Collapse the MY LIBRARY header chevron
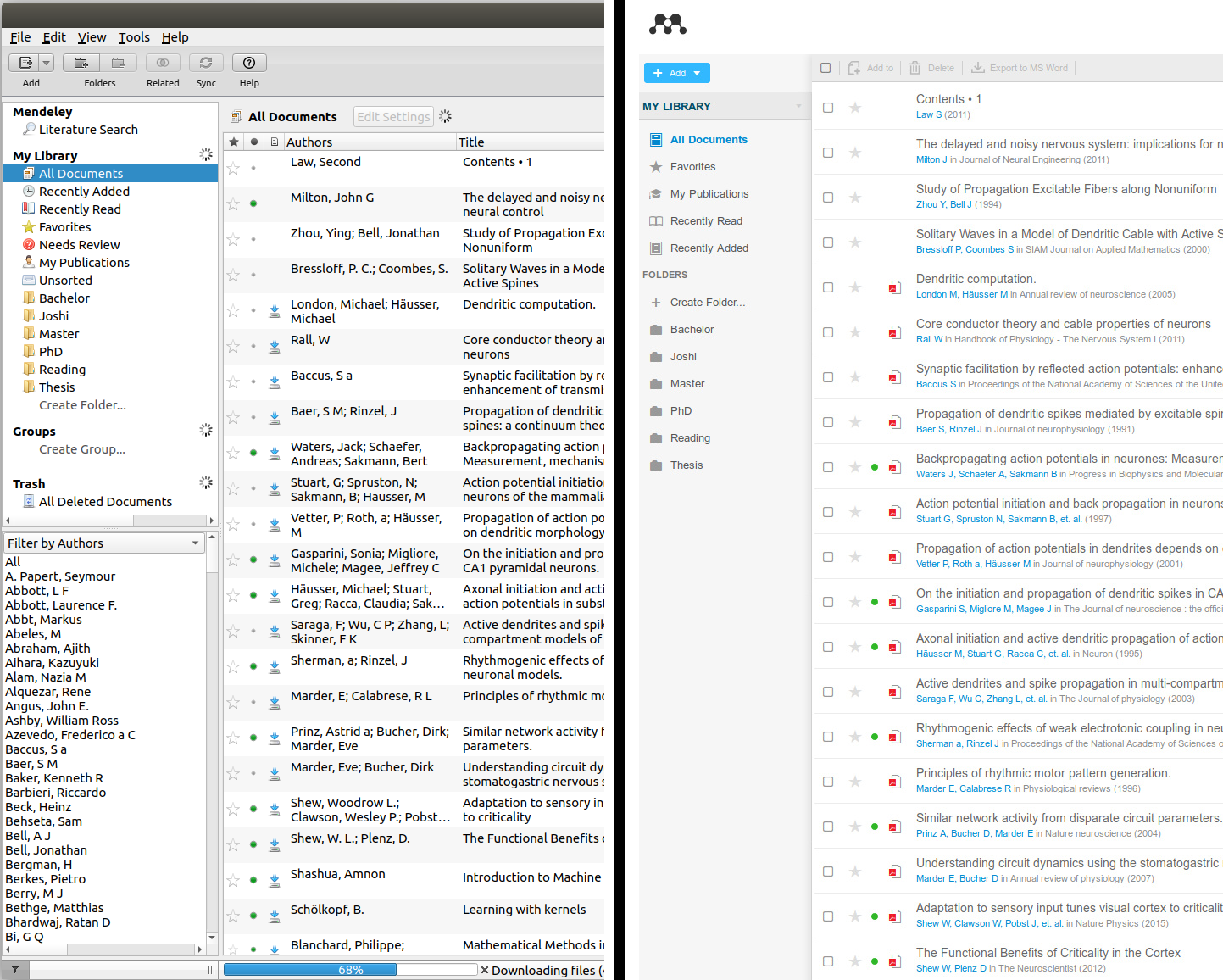Image resolution: width=1223 pixels, height=980 pixels. [798, 106]
